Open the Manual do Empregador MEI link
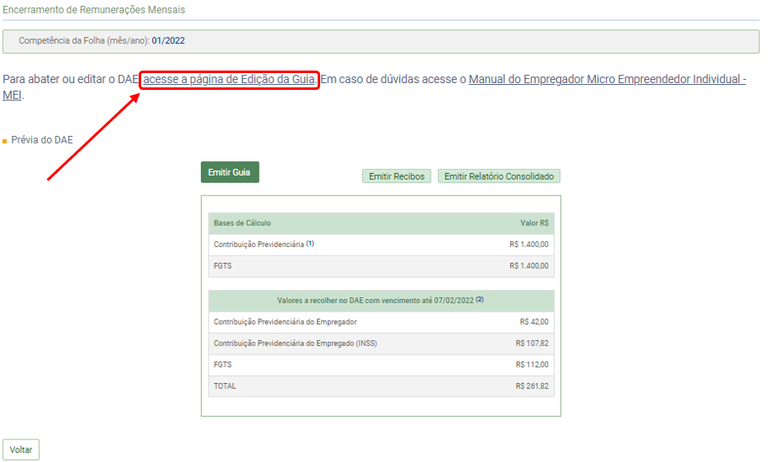Screen dimensions: 768x462 606,79
